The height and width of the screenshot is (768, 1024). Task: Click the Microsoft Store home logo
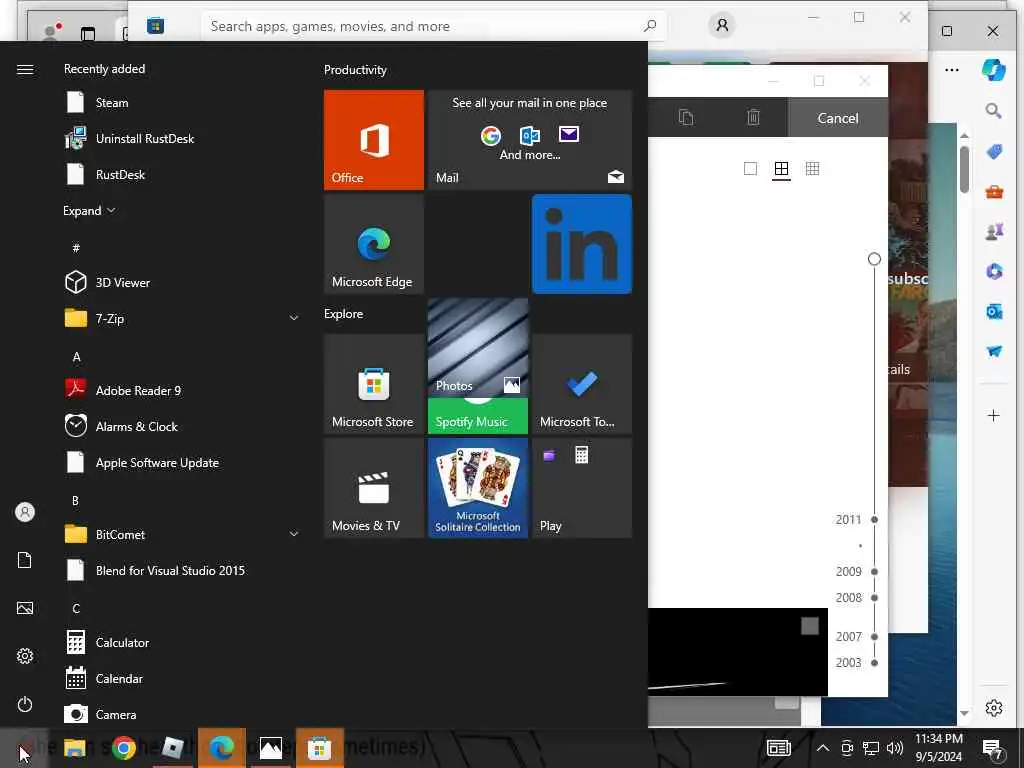155,26
